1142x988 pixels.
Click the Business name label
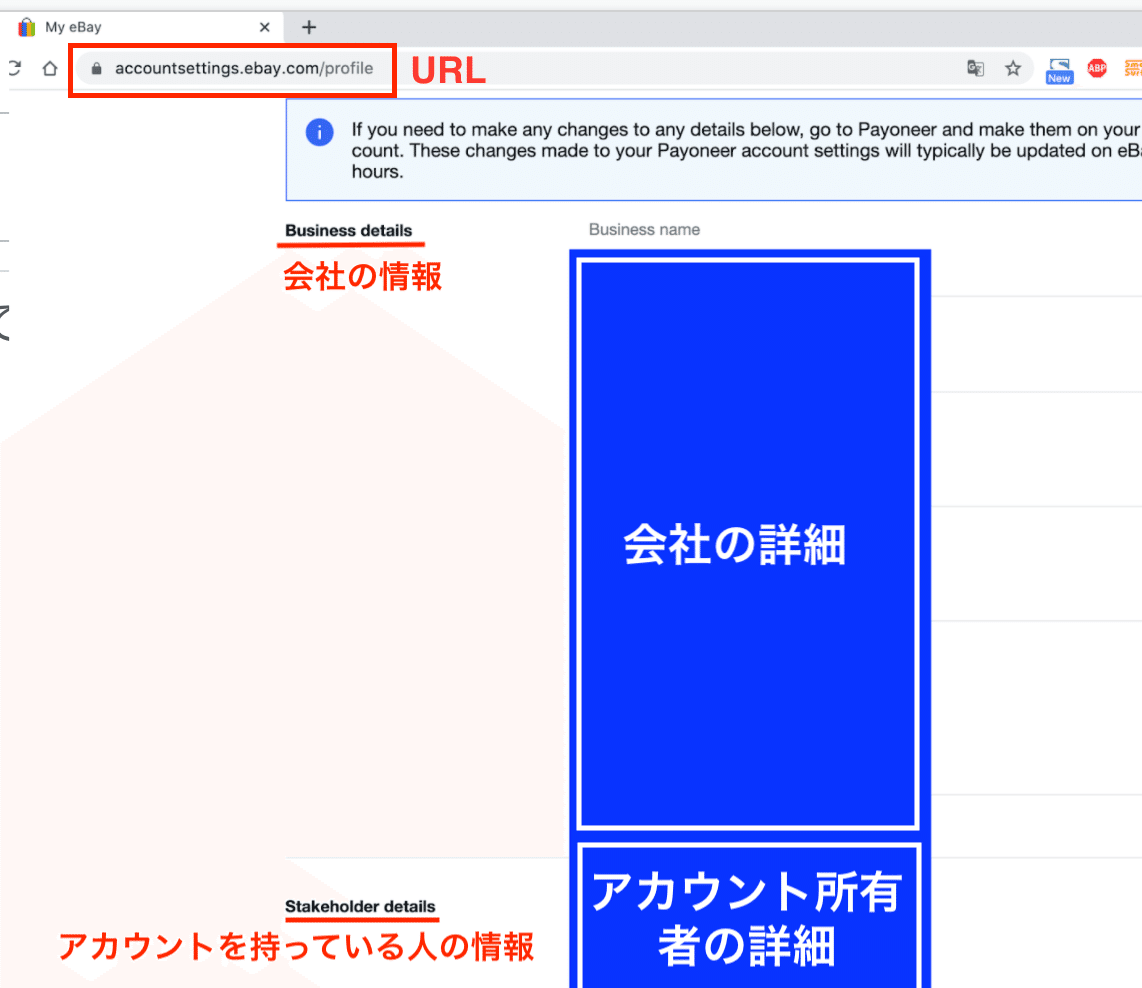coord(644,229)
